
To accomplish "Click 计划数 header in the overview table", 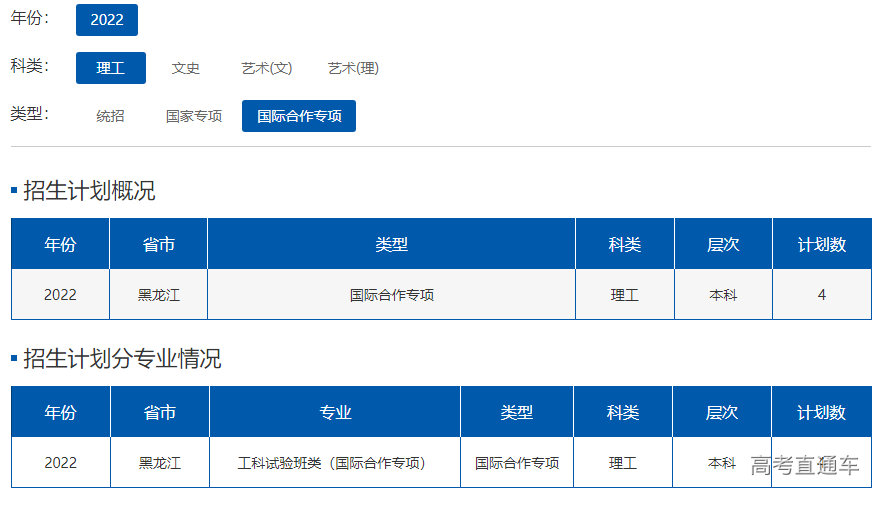I will point(821,244).
